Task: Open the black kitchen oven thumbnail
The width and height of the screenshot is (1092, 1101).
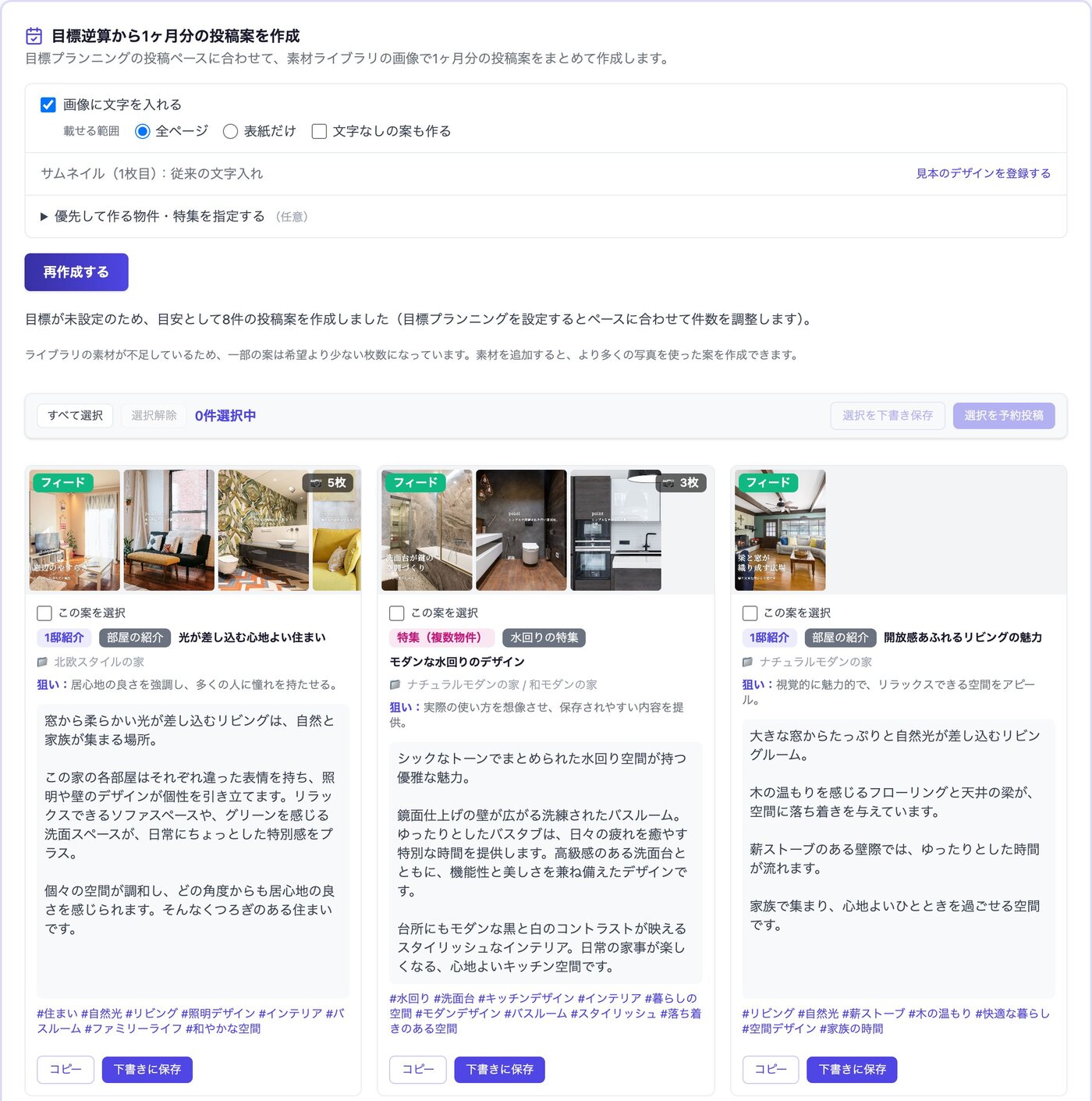Action: (616, 530)
